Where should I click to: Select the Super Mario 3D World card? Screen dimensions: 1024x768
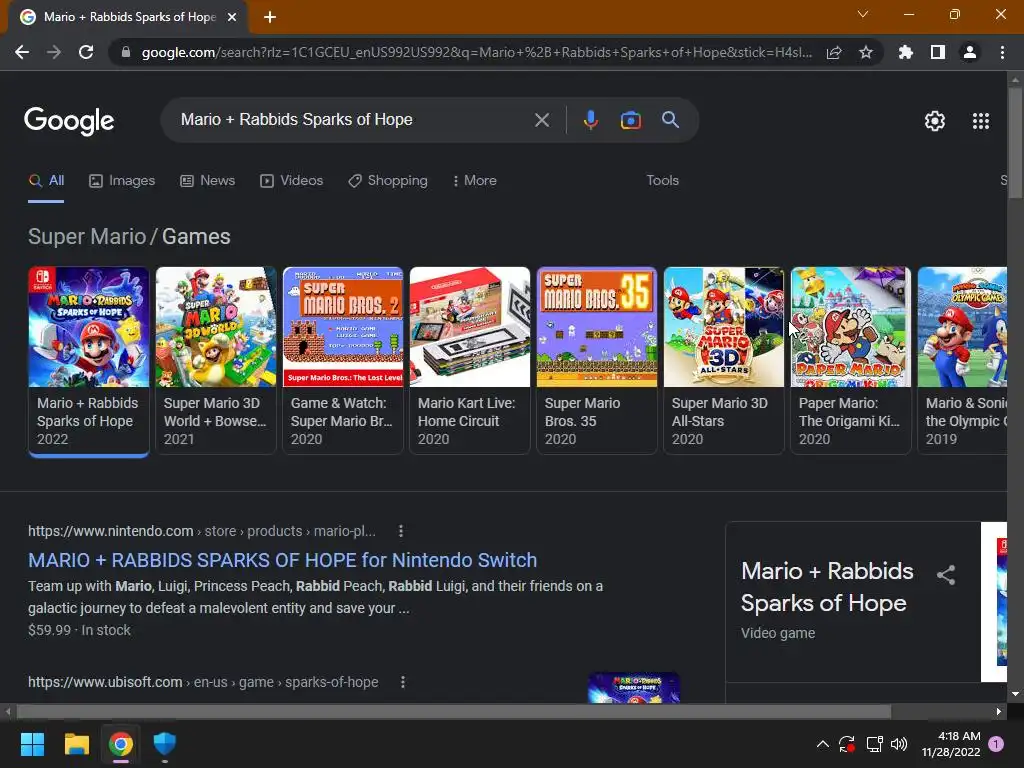216,360
